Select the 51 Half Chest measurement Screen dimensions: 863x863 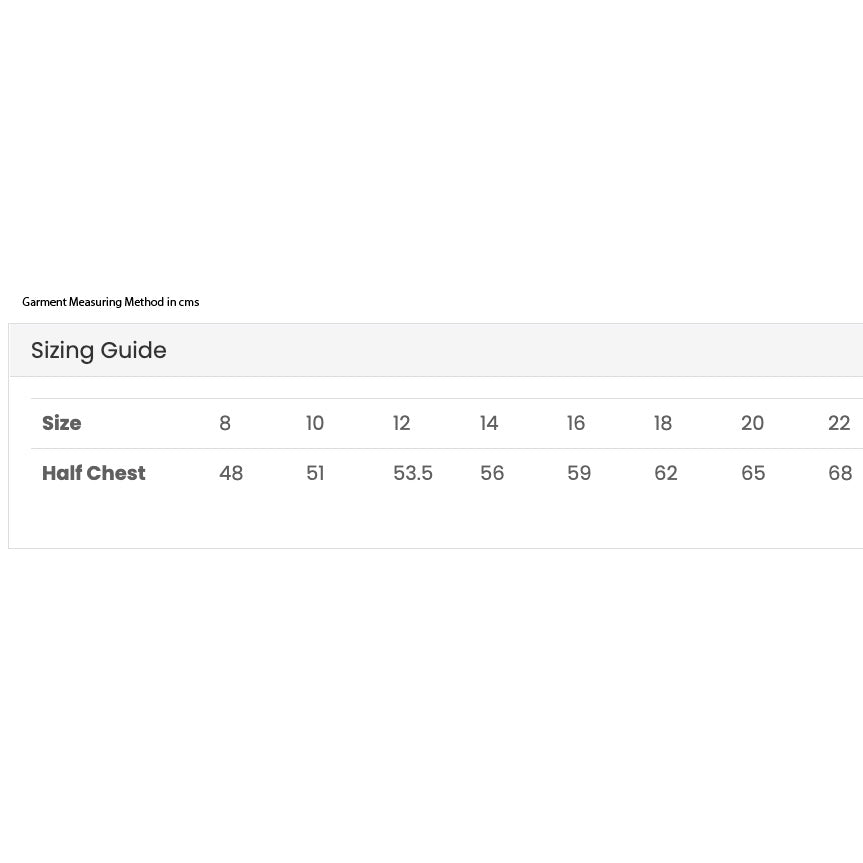tap(315, 473)
